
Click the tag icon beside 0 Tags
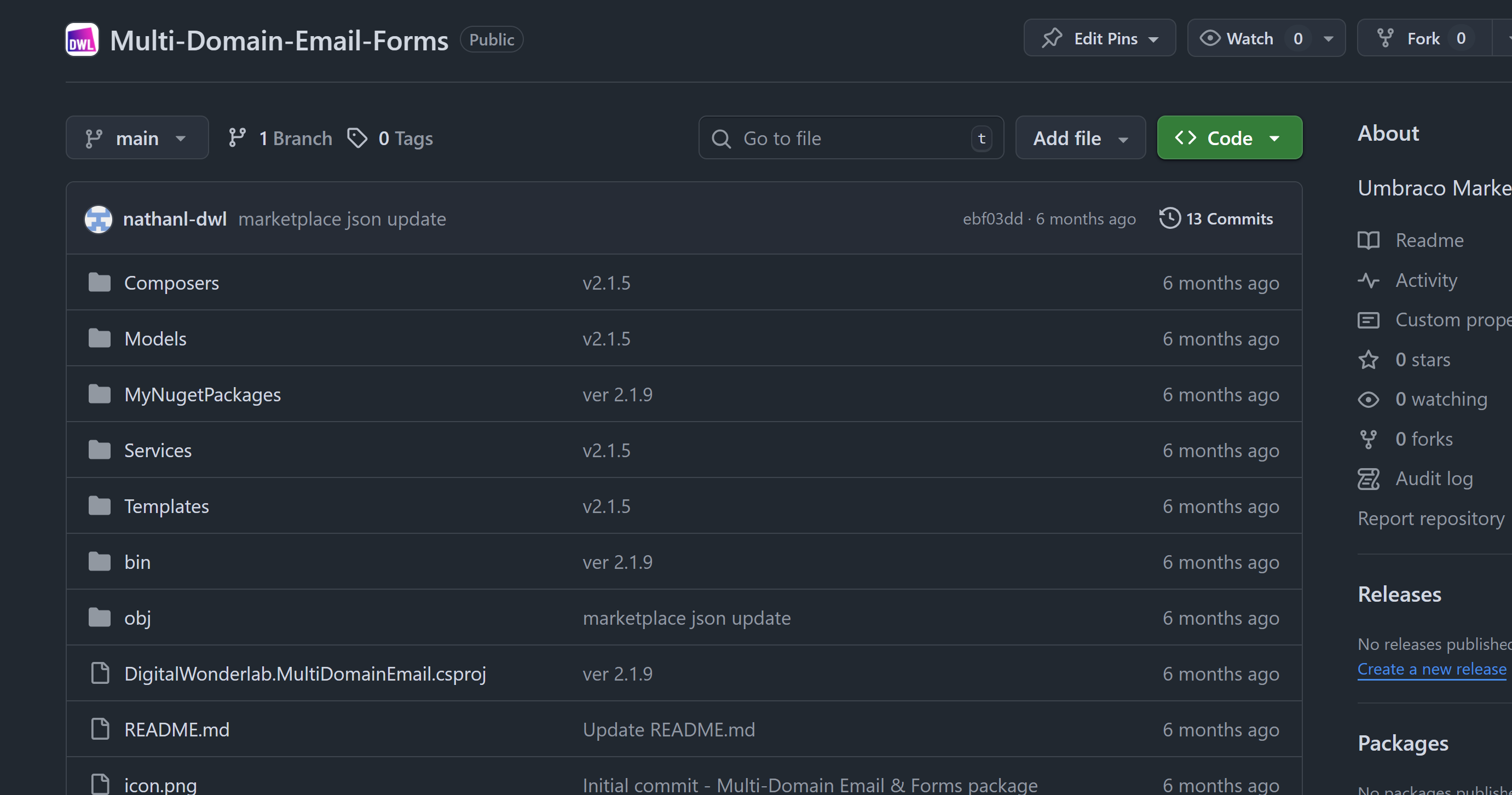(357, 139)
